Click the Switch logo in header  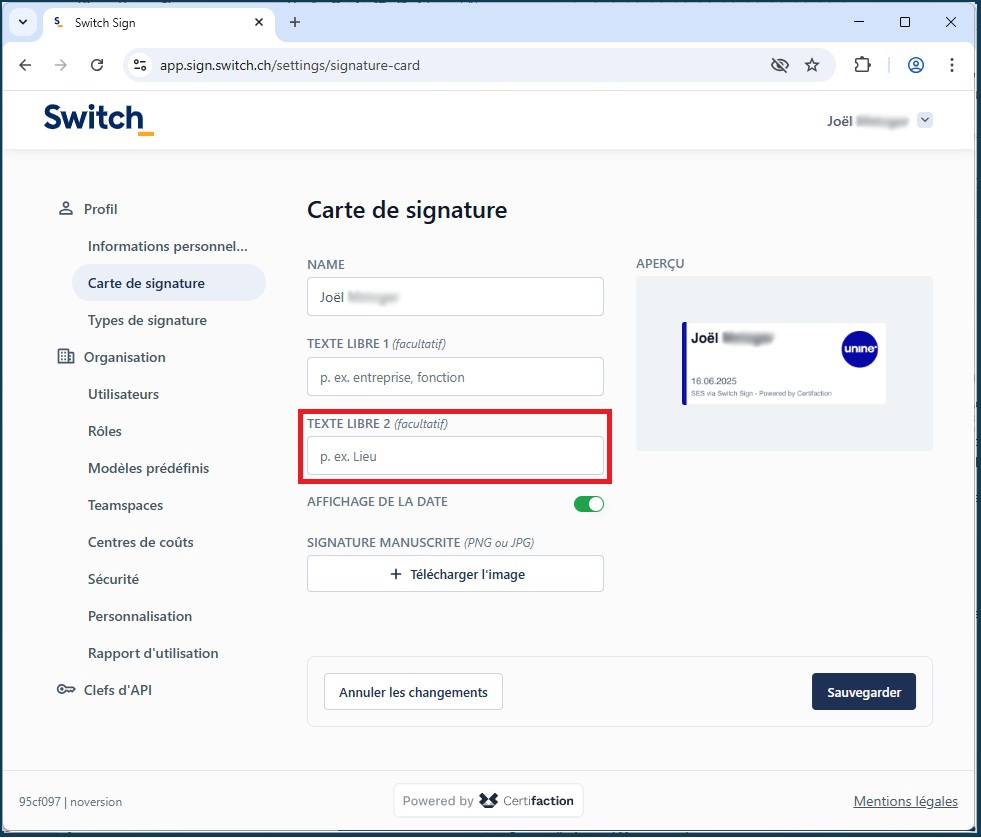(x=98, y=119)
